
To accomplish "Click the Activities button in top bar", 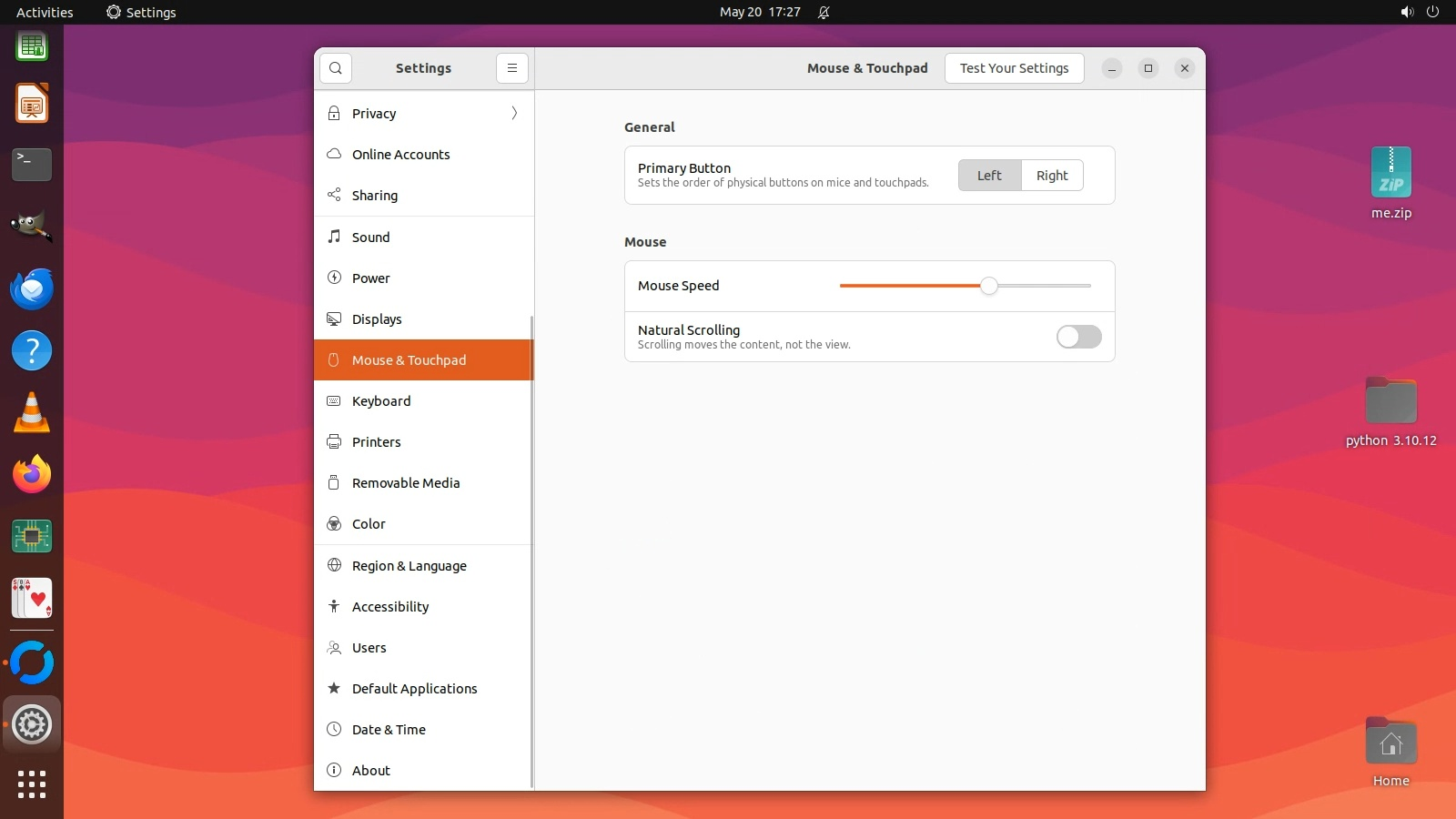I will [45, 12].
